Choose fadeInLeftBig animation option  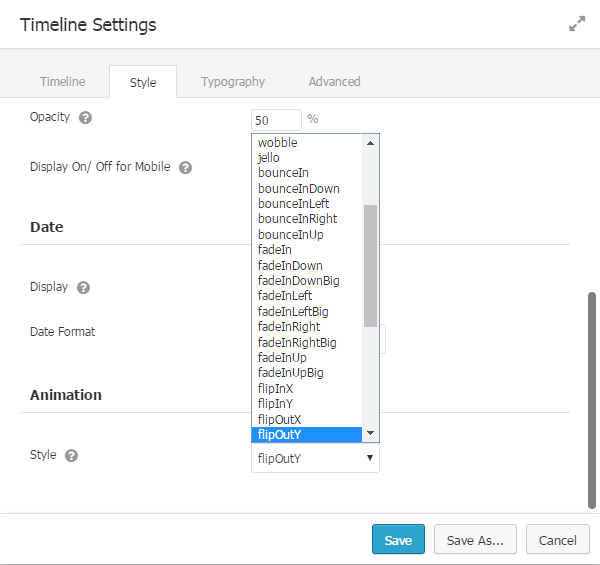pos(293,312)
